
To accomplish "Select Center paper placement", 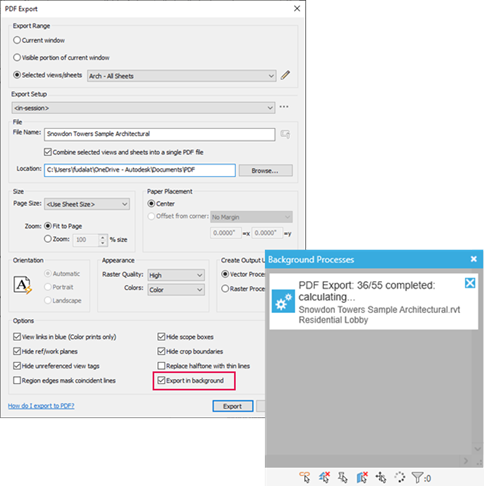I will click(151, 203).
